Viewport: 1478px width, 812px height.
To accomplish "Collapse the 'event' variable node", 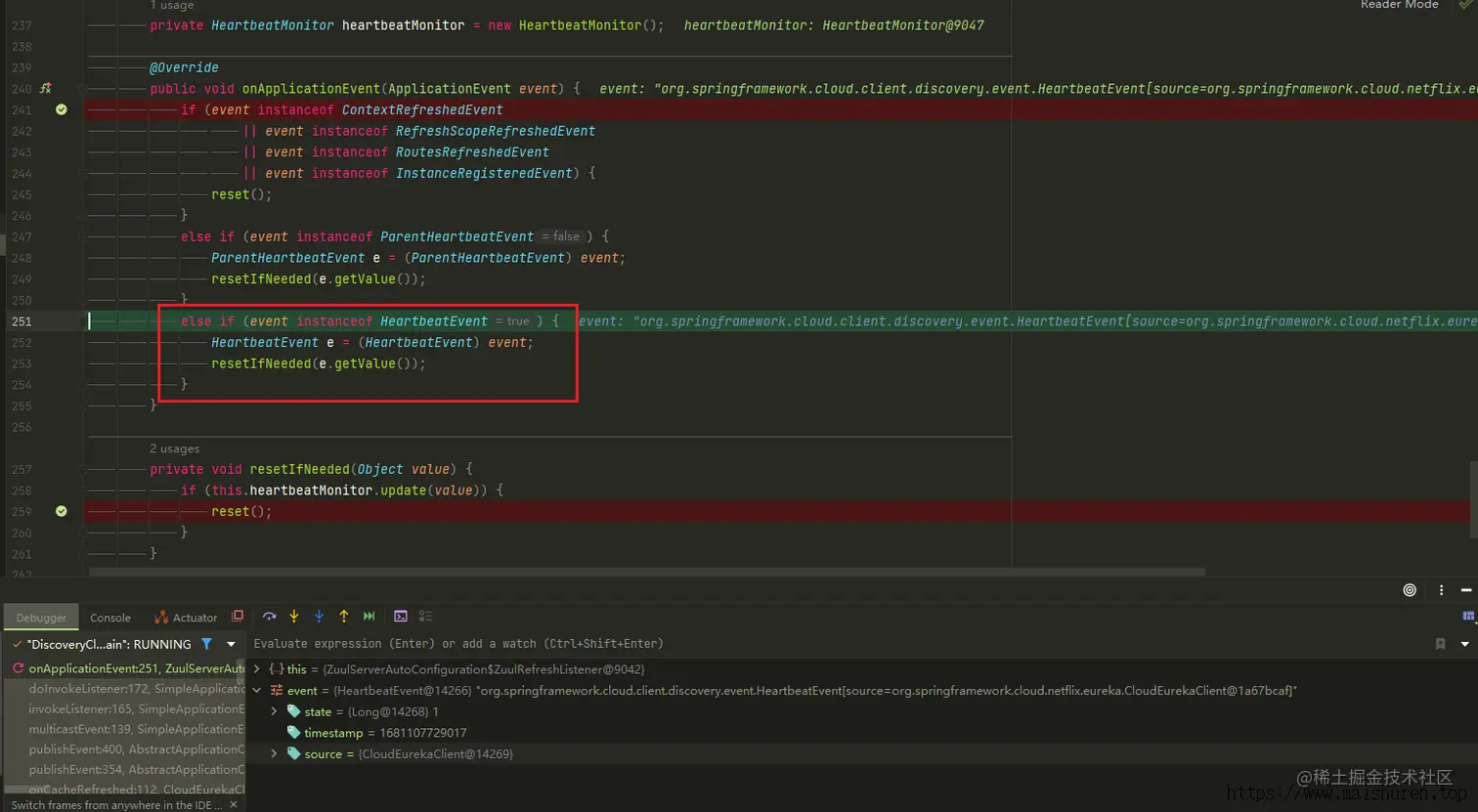I will pyautogui.click(x=257, y=690).
